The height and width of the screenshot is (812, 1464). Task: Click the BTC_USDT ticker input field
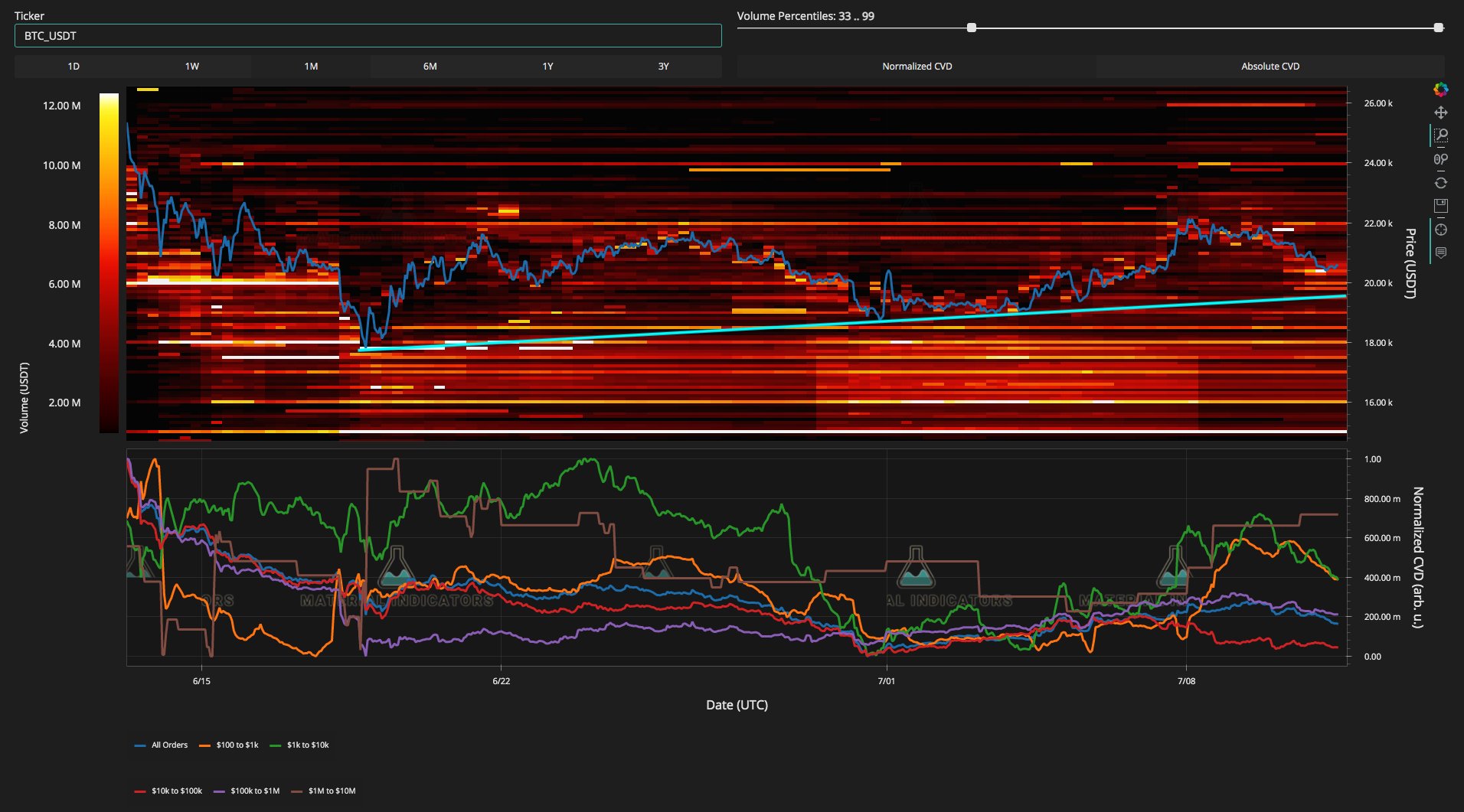point(368,36)
